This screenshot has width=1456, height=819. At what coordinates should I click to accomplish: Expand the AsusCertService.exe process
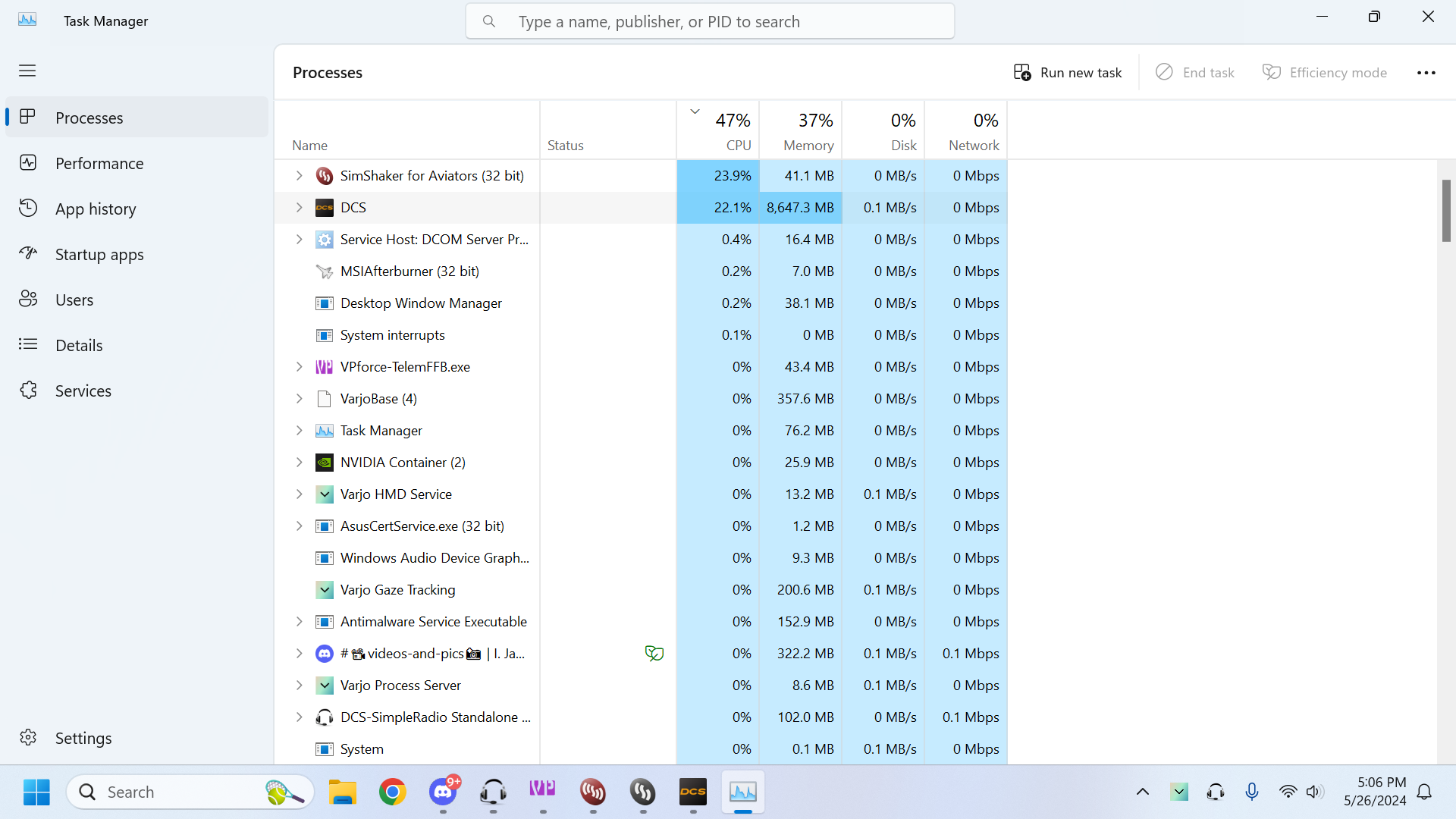[299, 526]
